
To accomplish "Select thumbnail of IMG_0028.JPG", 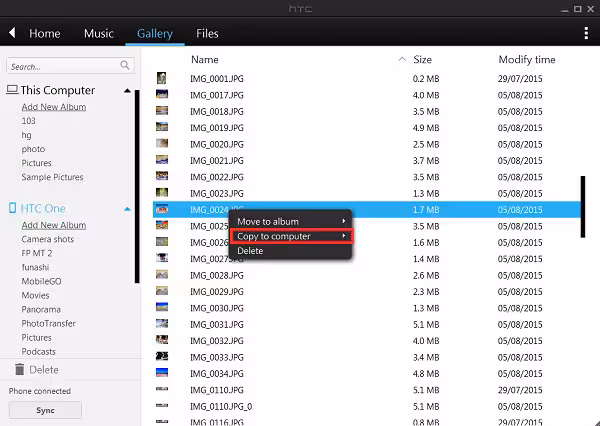I will tap(162, 274).
